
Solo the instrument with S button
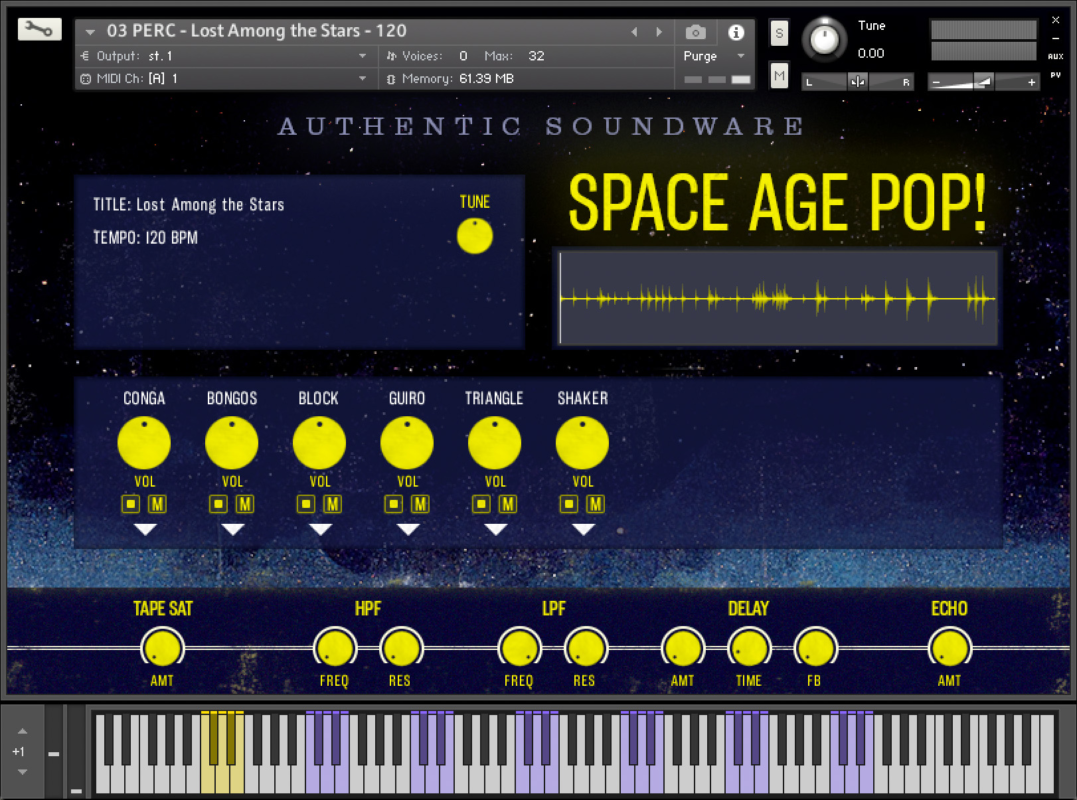pyautogui.click(x=780, y=33)
